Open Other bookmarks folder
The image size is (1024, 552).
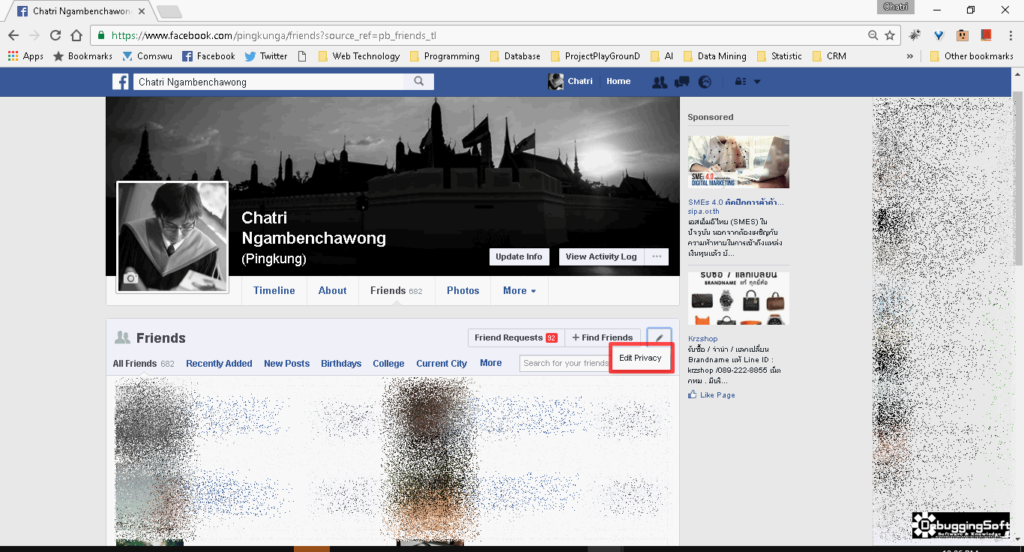click(972, 56)
